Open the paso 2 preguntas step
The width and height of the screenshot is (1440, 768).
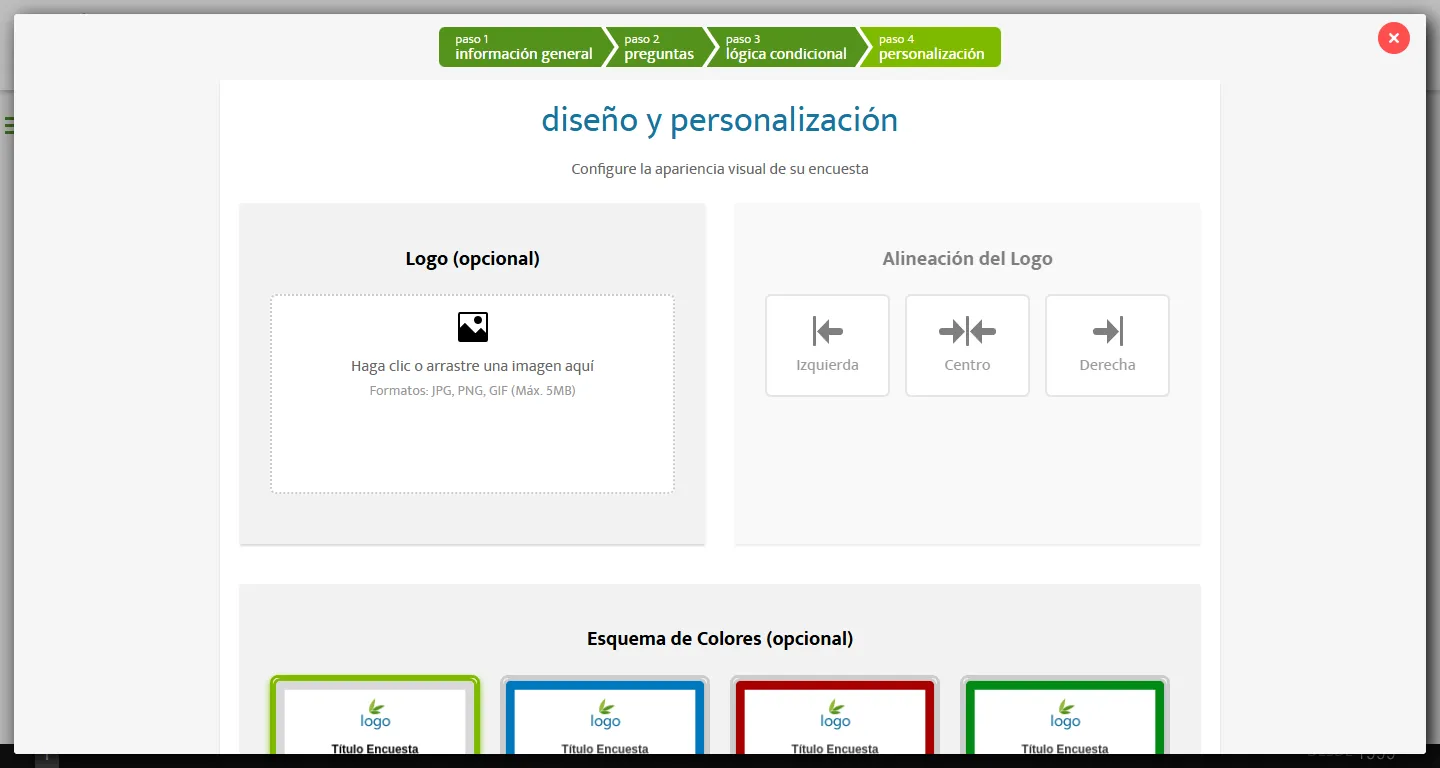point(660,46)
